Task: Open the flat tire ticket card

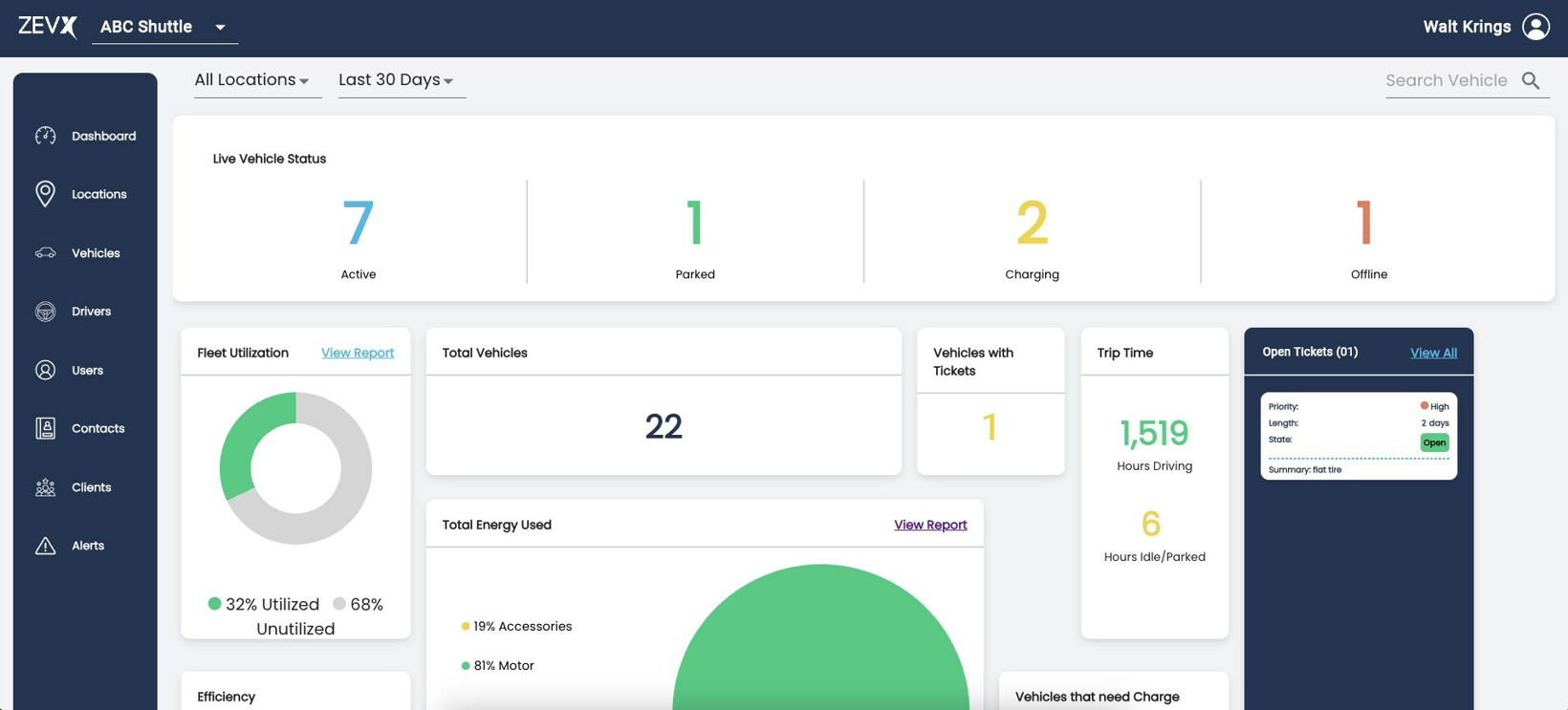Action: pyautogui.click(x=1359, y=436)
